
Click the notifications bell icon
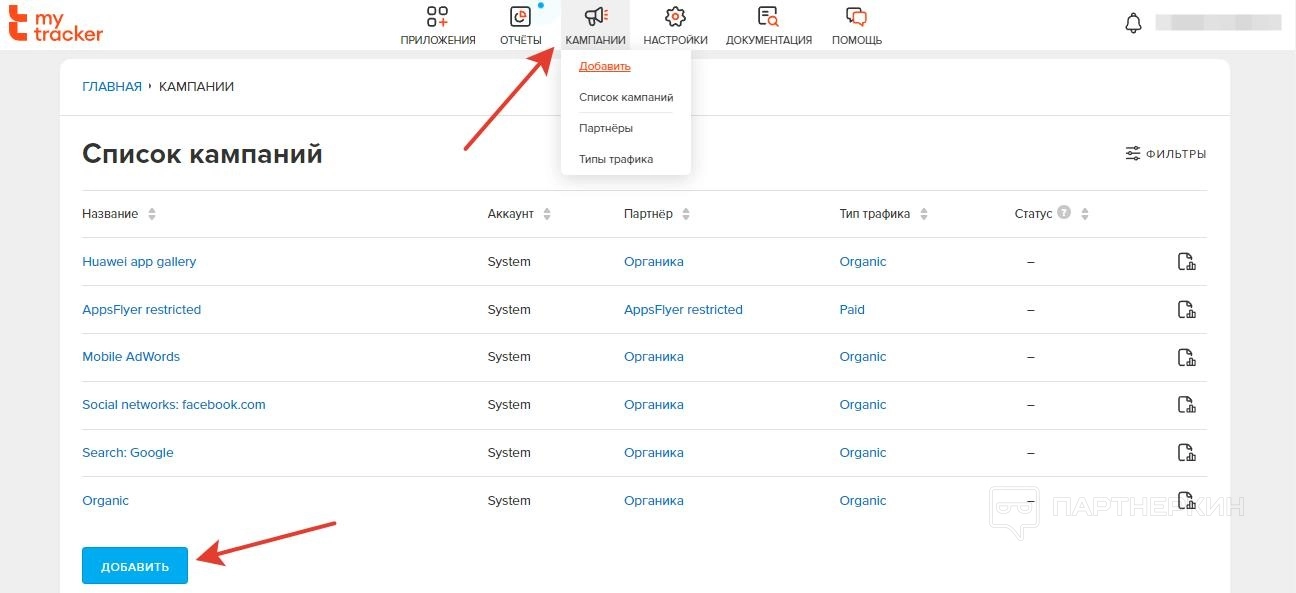tap(1133, 23)
